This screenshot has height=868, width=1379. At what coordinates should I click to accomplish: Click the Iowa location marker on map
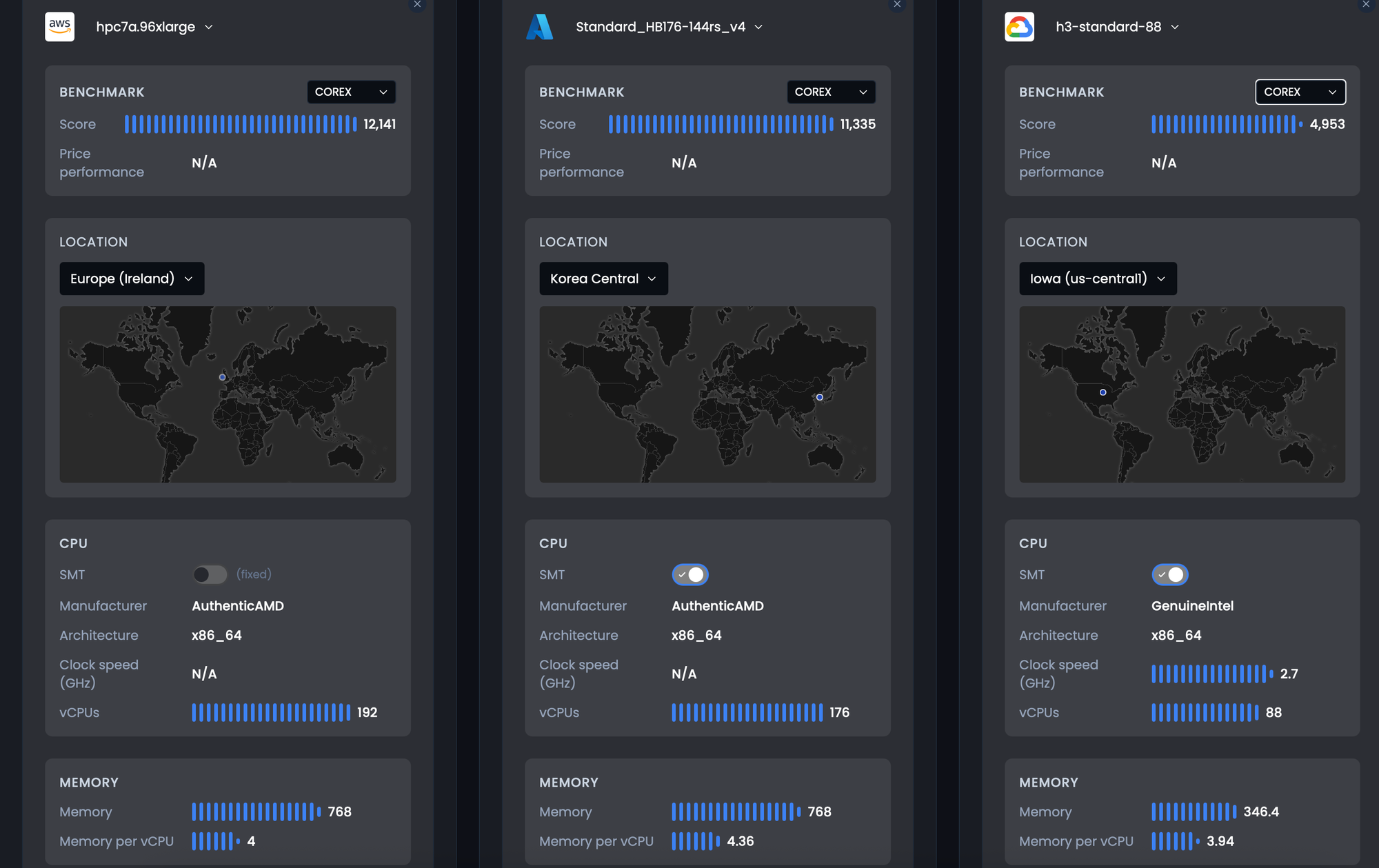(x=1103, y=392)
